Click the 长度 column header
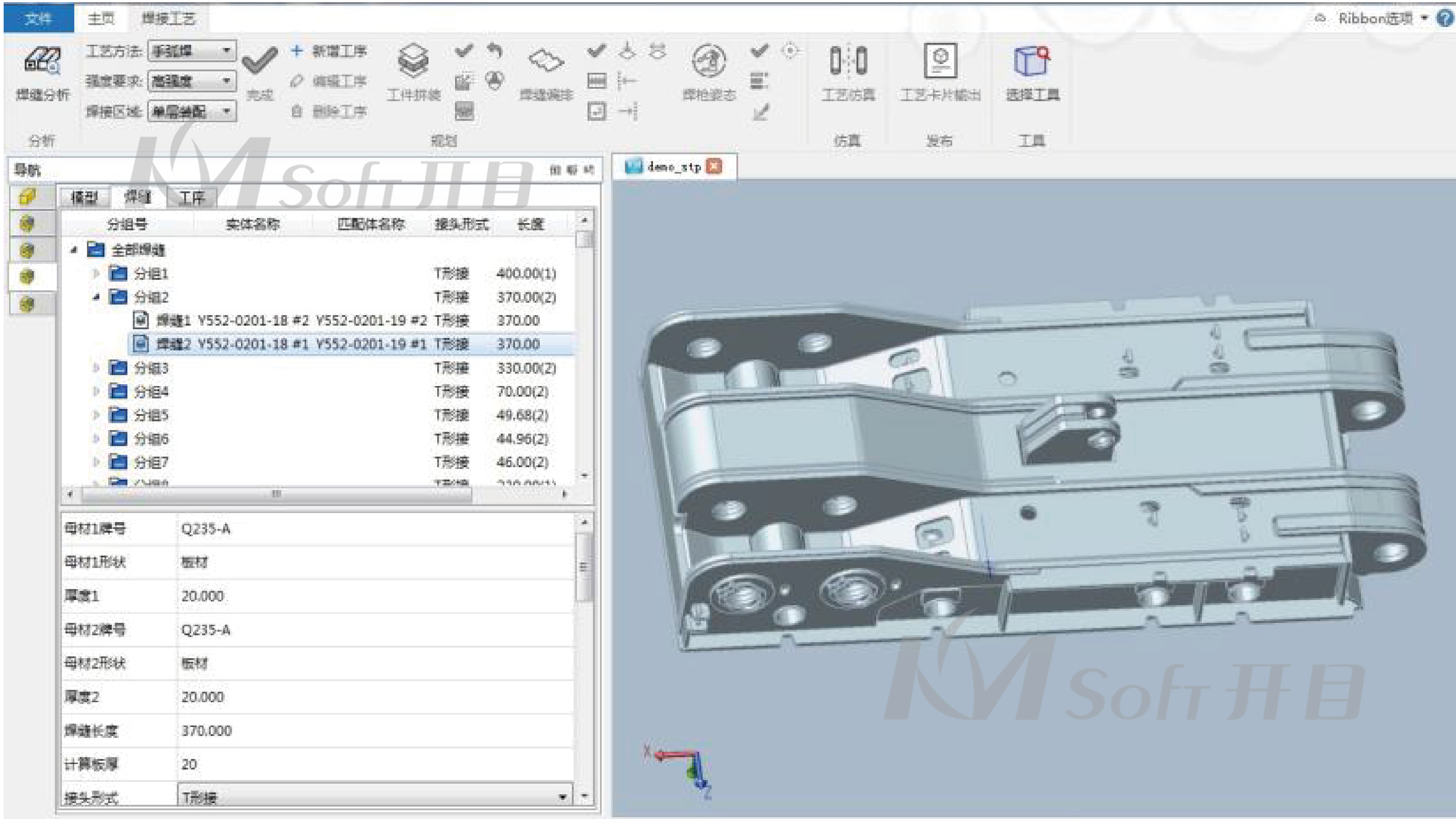The height and width of the screenshot is (819, 1456). (x=531, y=224)
